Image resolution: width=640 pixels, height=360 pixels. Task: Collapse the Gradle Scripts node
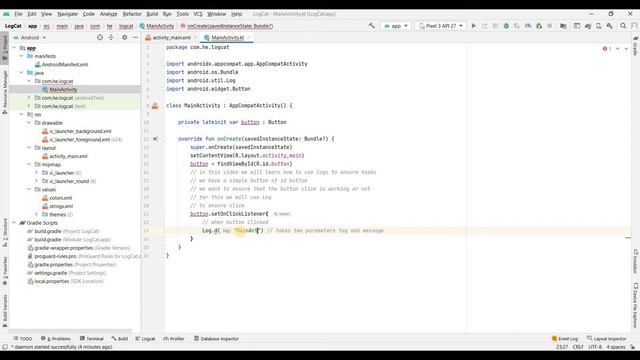pos(14,223)
